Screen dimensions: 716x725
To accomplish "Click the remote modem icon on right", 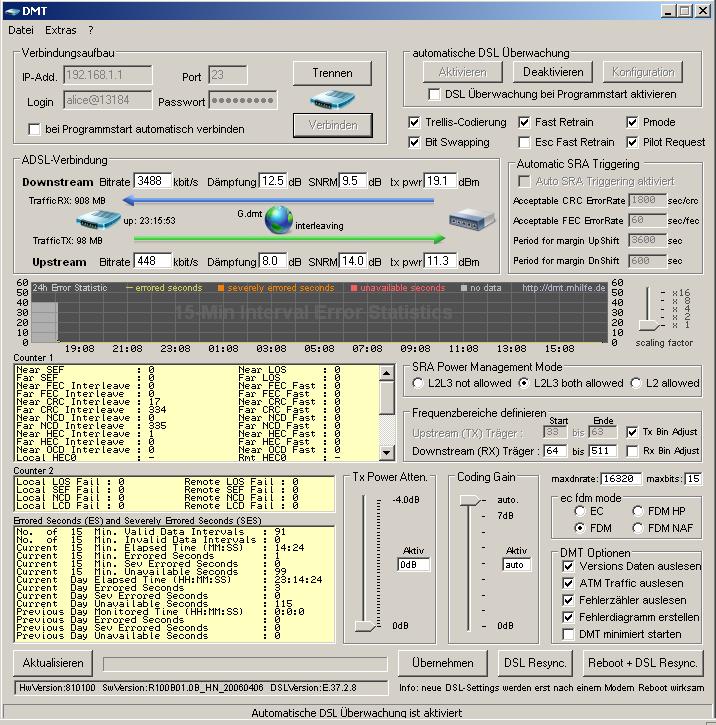I will pos(466,219).
